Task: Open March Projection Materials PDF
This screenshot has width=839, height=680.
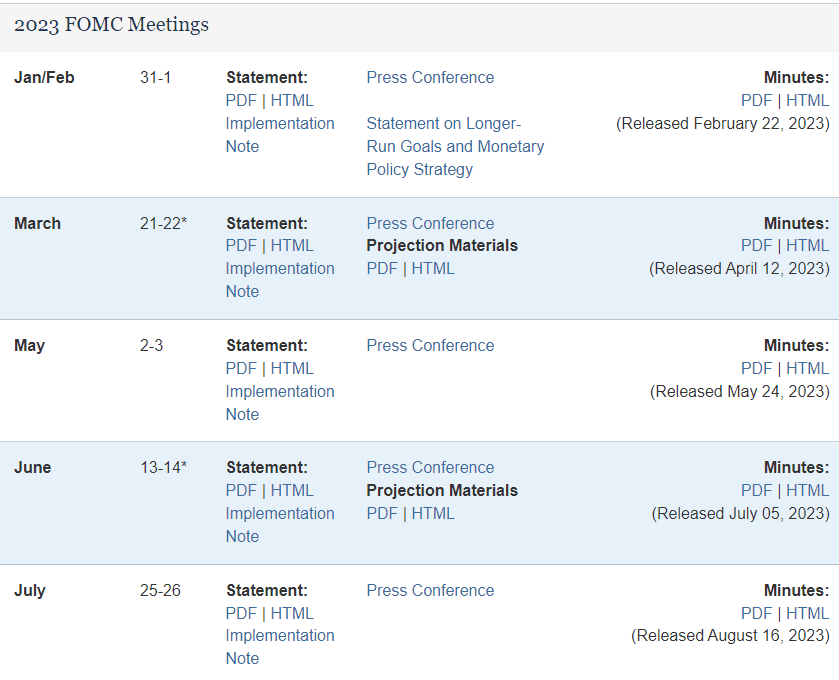Action: coord(382,269)
